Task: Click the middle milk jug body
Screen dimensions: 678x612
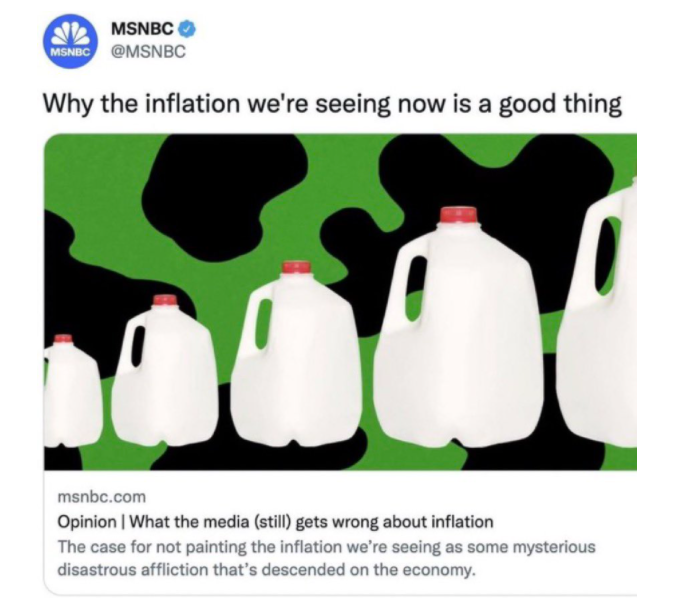Action: point(296,359)
